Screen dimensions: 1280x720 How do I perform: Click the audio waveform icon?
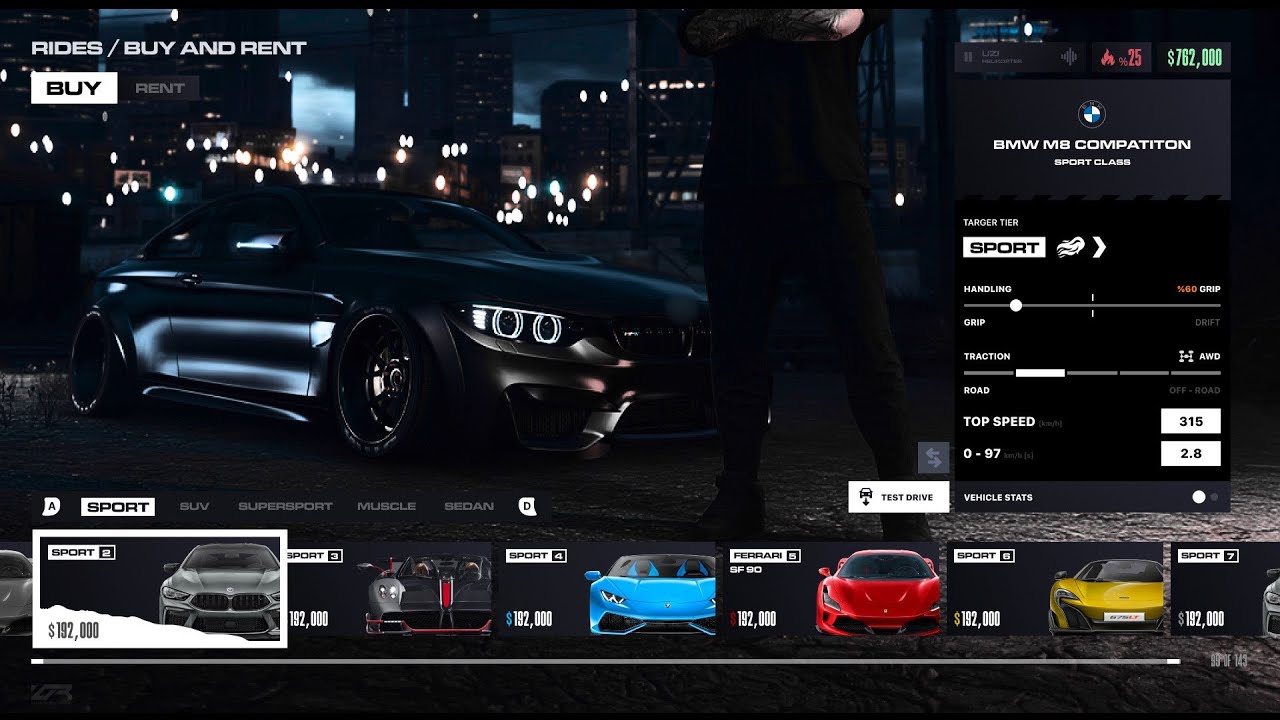coord(1069,57)
